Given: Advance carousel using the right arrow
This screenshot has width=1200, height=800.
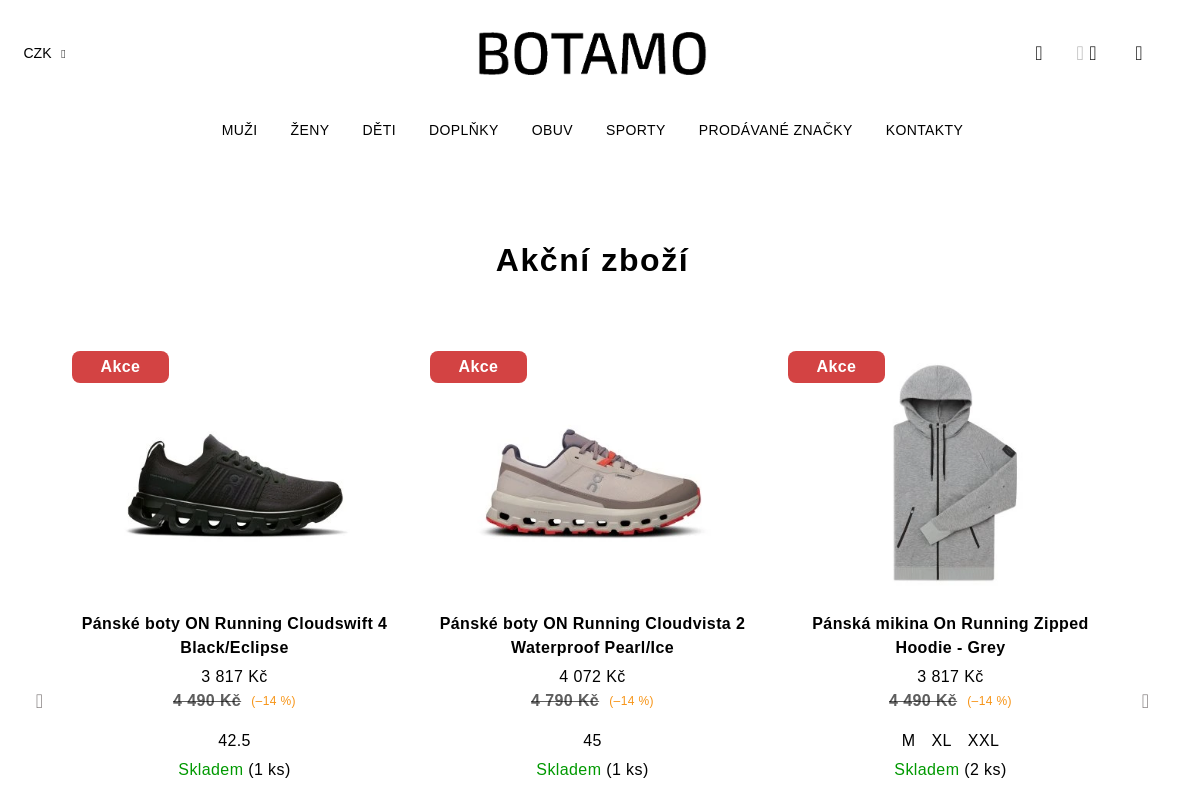Looking at the screenshot, I should (x=1145, y=701).
